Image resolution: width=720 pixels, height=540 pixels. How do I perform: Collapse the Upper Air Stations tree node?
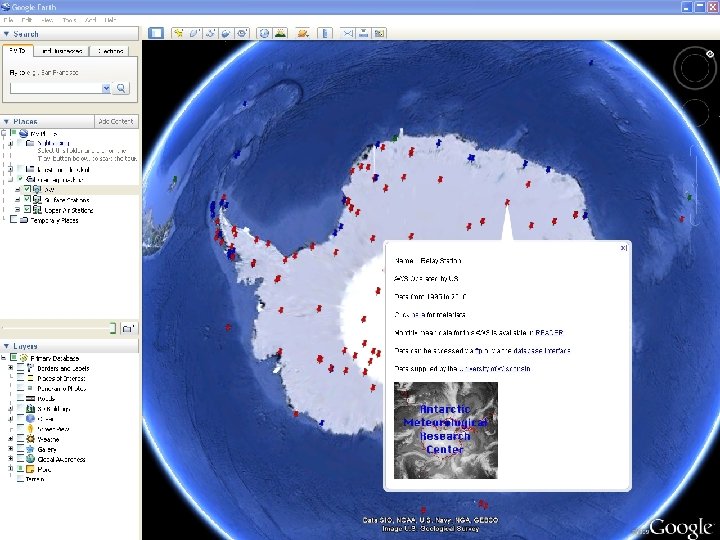coord(18,210)
